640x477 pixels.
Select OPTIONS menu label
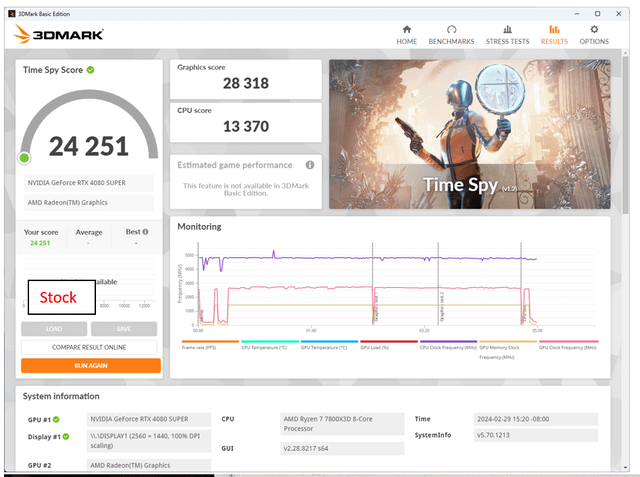[594, 42]
